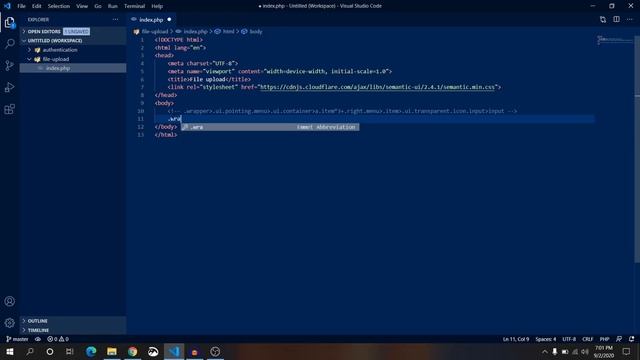This screenshot has width=640, height=360.
Task: Select index.php in the explorer tree
Action: (73, 68)
